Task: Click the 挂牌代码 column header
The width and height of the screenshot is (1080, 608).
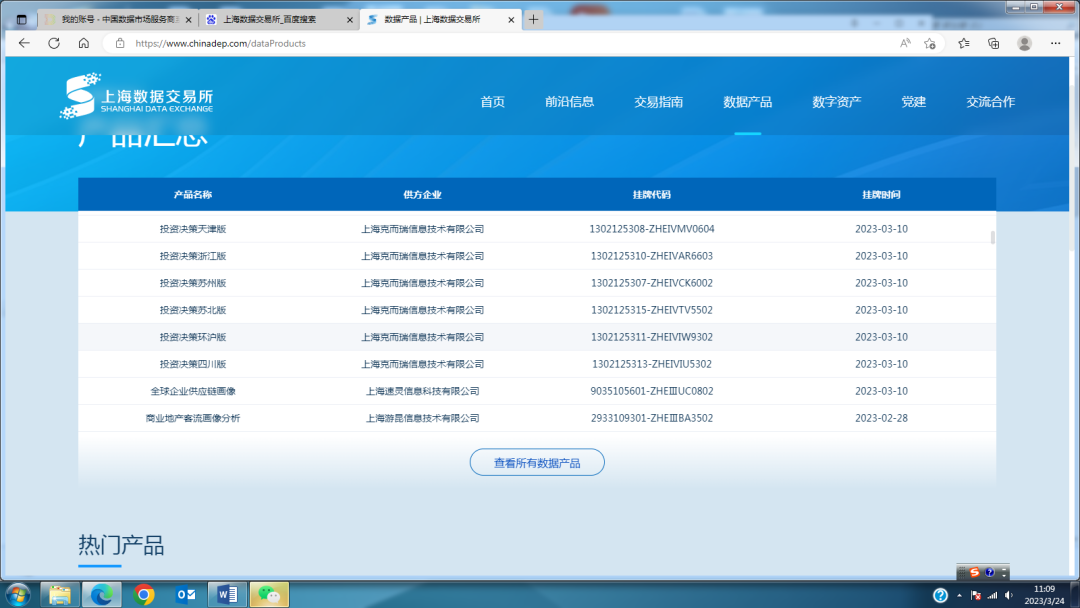Action: (652, 195)
